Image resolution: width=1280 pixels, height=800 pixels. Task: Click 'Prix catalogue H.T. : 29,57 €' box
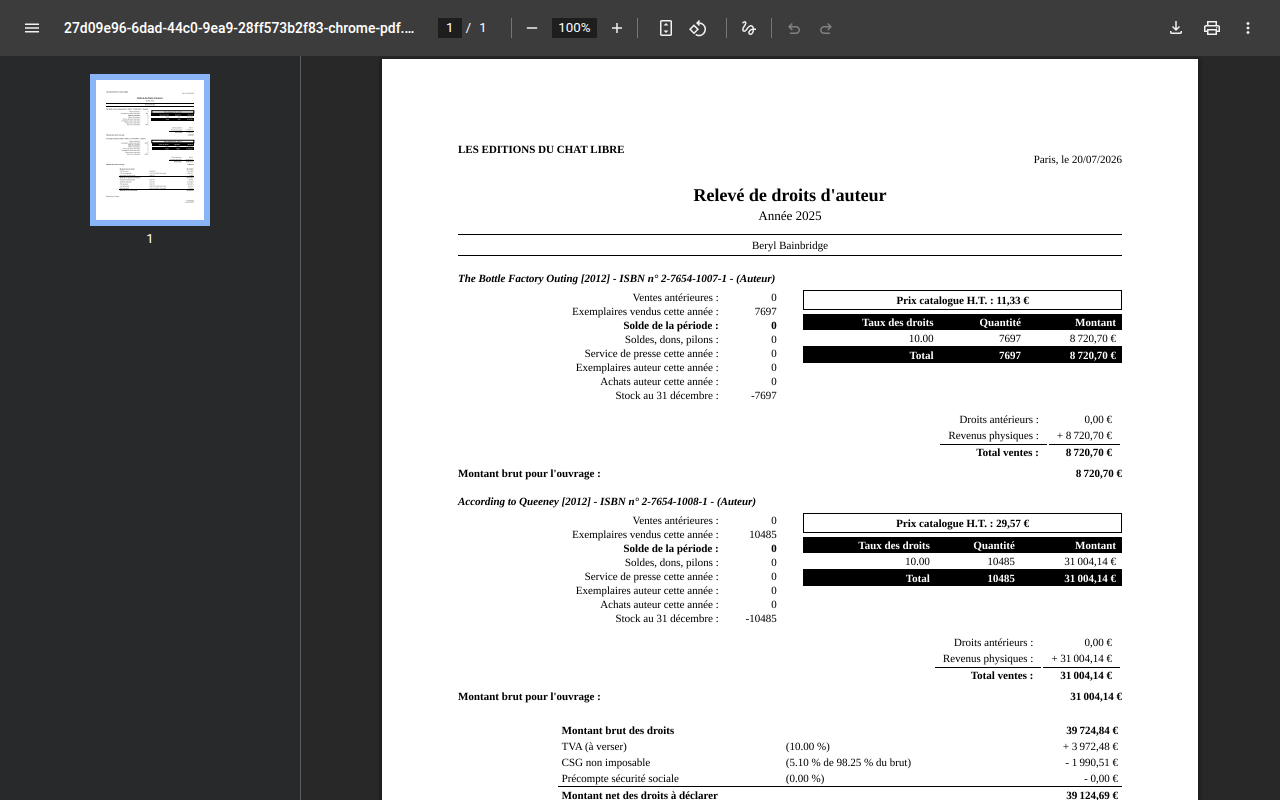(x=962, y=523)
